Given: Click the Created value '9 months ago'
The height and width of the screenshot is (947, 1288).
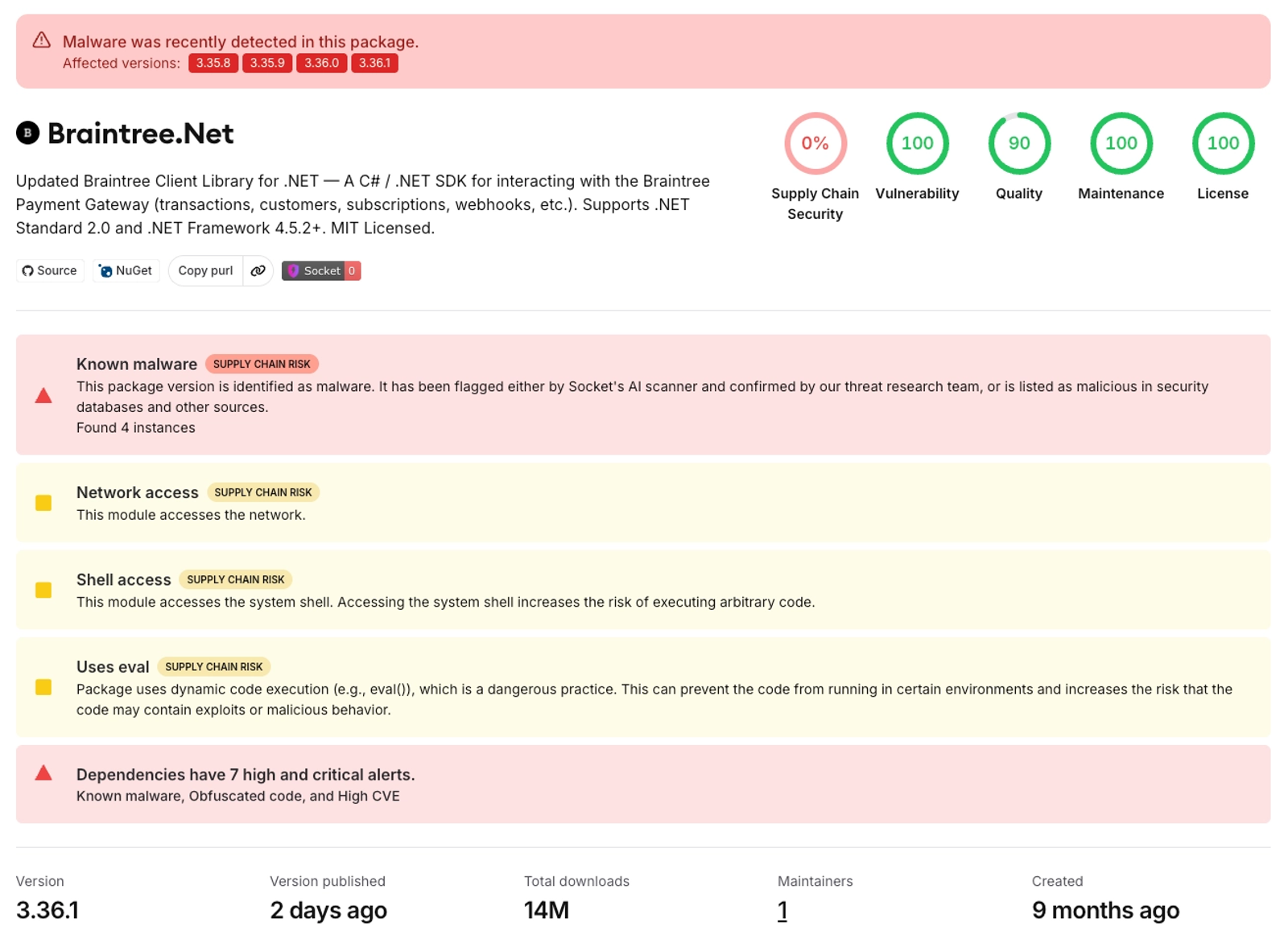Looking at the screenshot, I should pyautogui.click(x=1105, y=910).
